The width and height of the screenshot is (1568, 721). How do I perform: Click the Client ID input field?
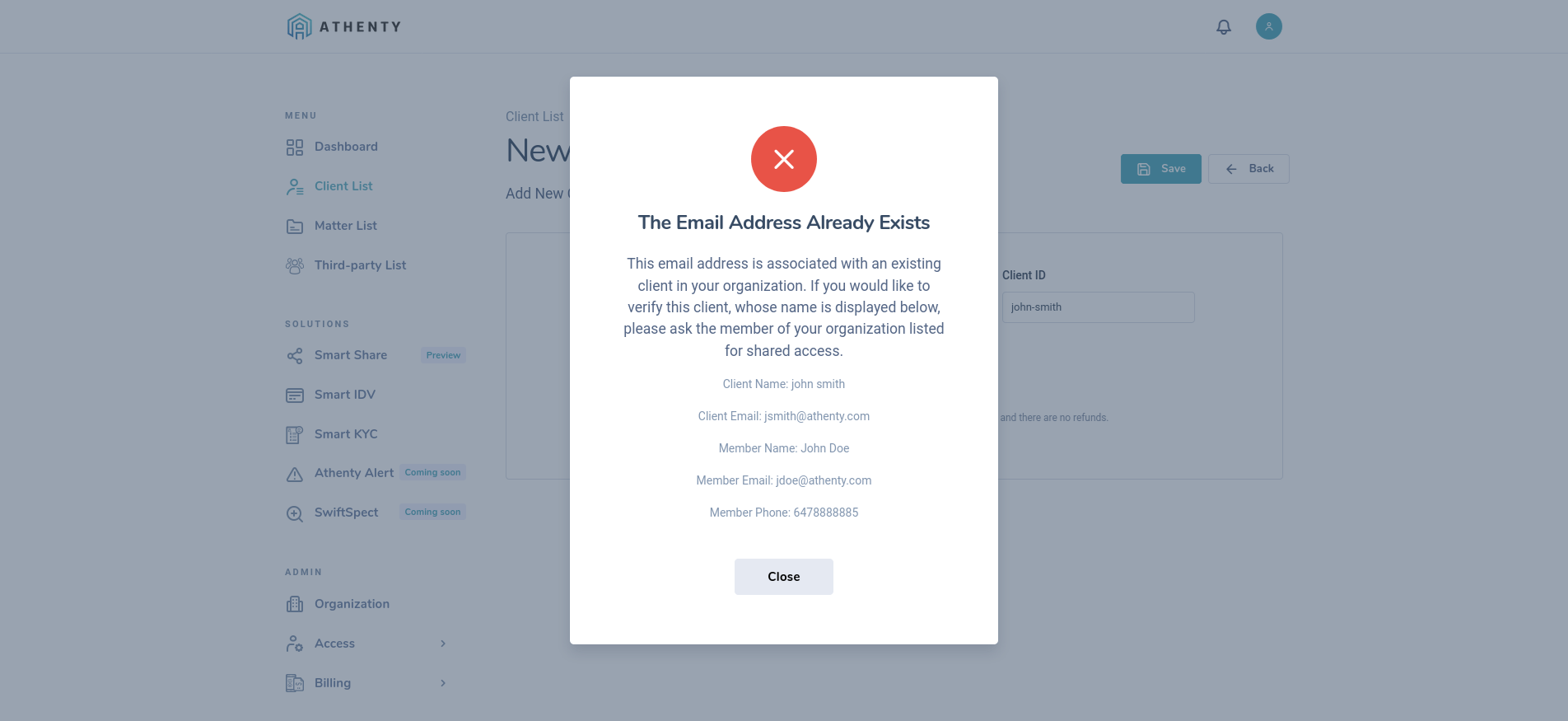click(1098, 307)
